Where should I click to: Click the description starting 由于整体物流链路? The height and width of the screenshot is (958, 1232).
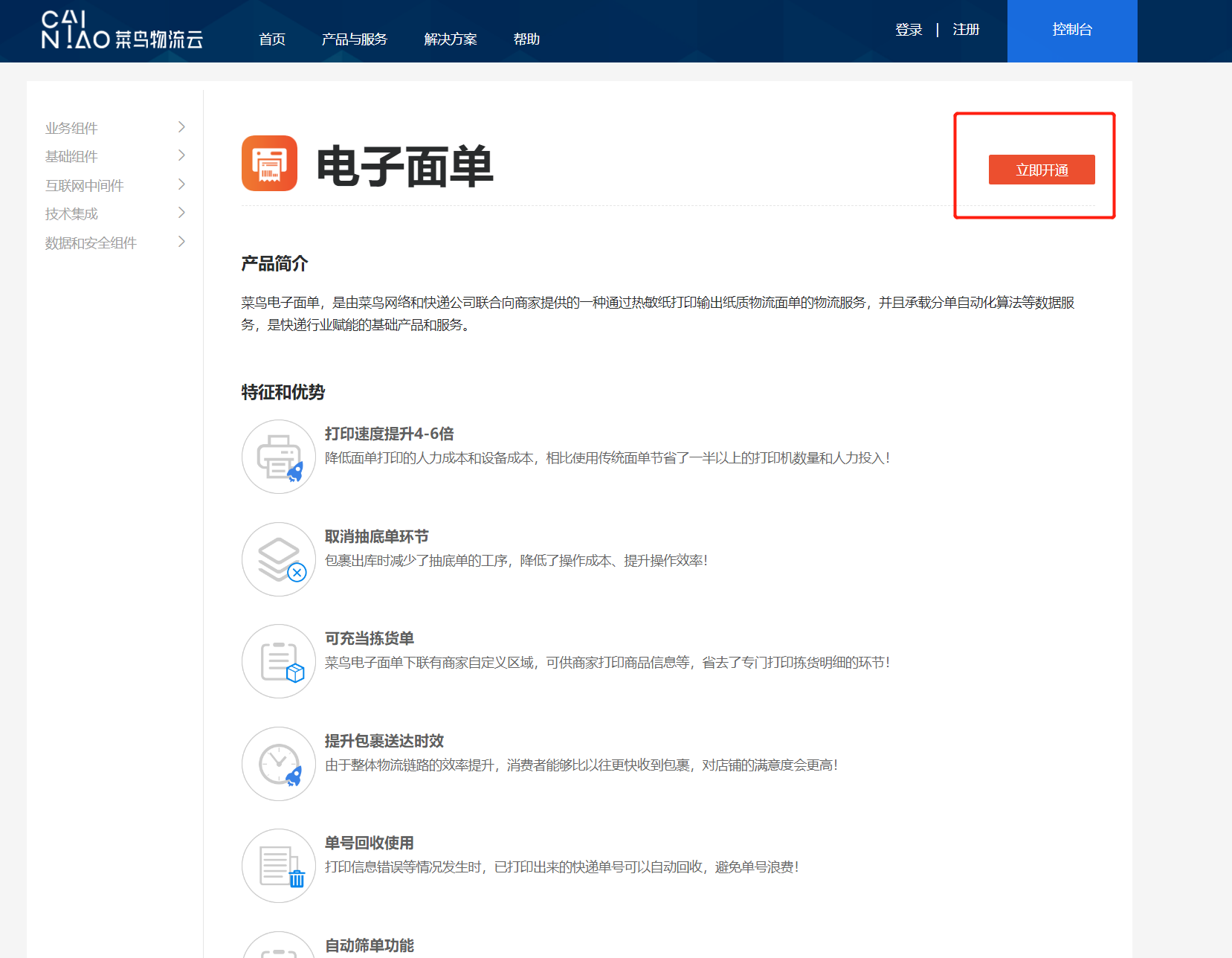581,765
